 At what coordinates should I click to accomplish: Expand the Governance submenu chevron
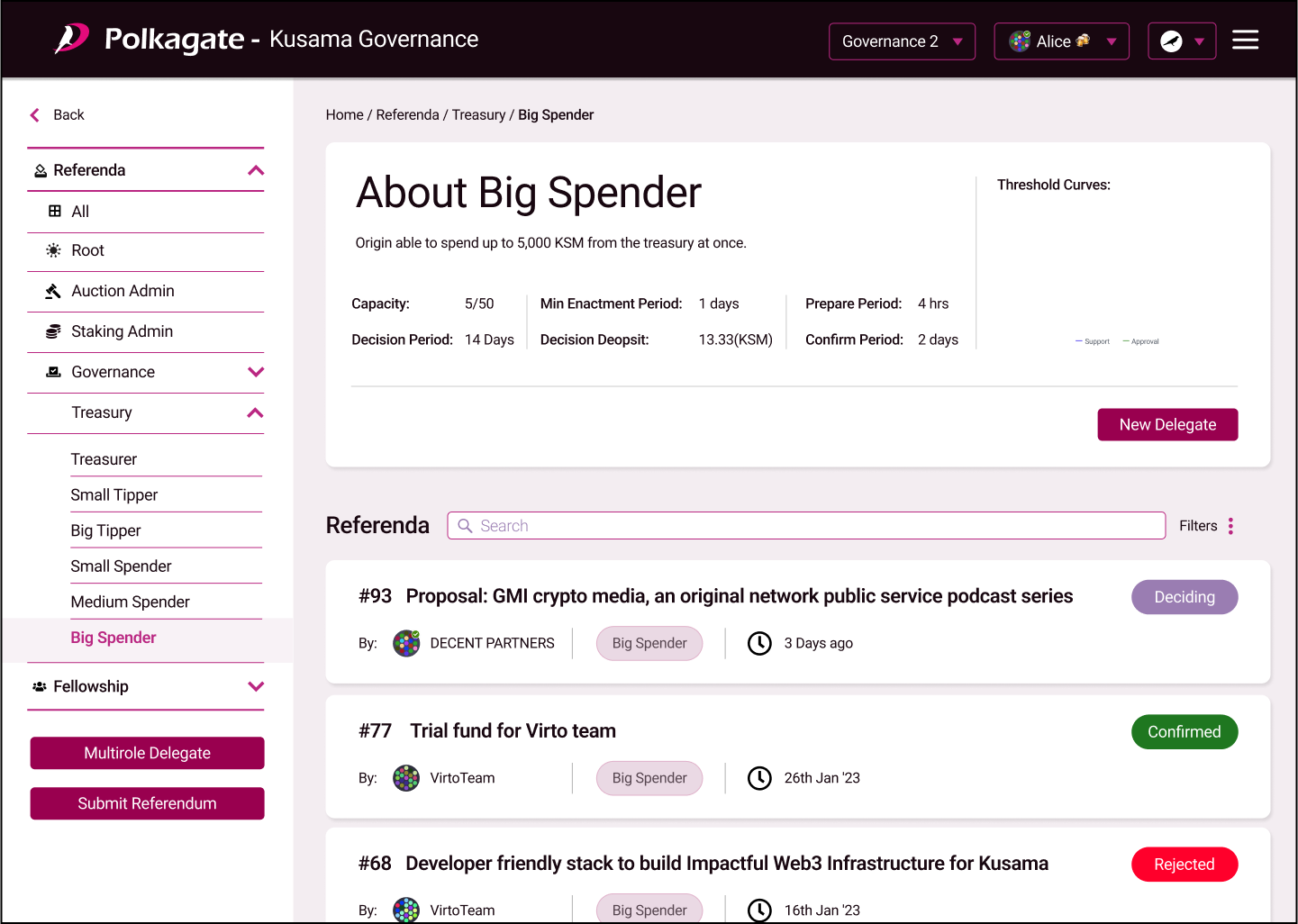[x=256, y=372]
